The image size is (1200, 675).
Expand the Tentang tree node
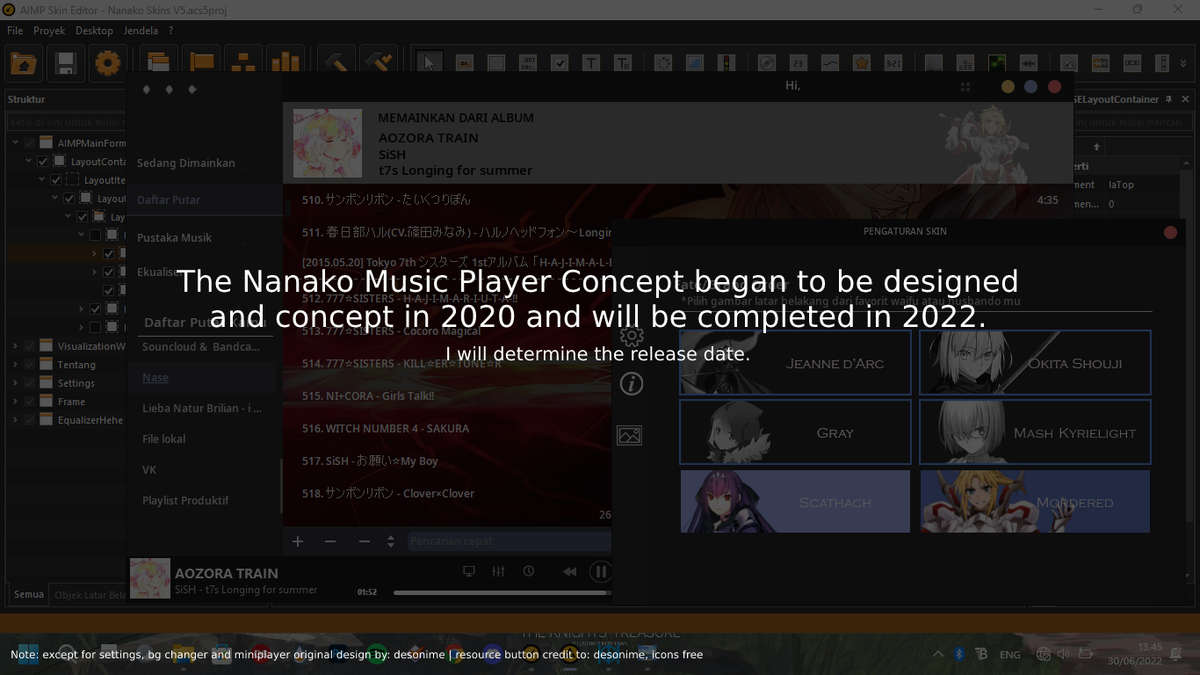pyautogui.click(x=15, y=365)
